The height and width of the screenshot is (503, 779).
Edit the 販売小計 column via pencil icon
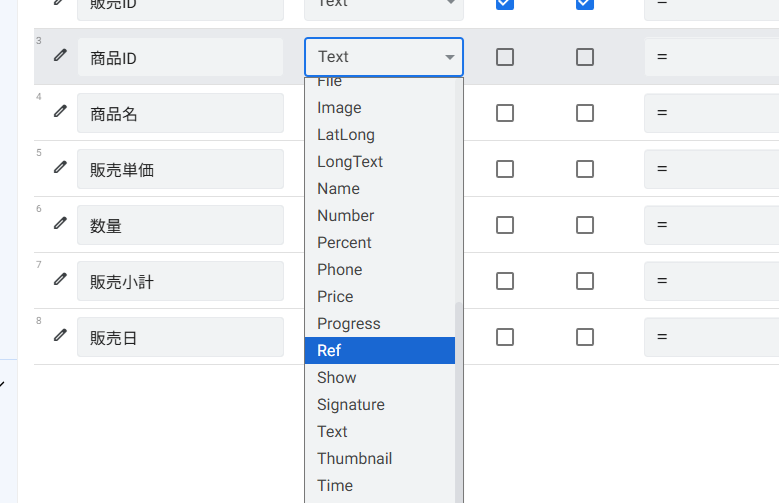pyautogui.click(x=60, y=280)
